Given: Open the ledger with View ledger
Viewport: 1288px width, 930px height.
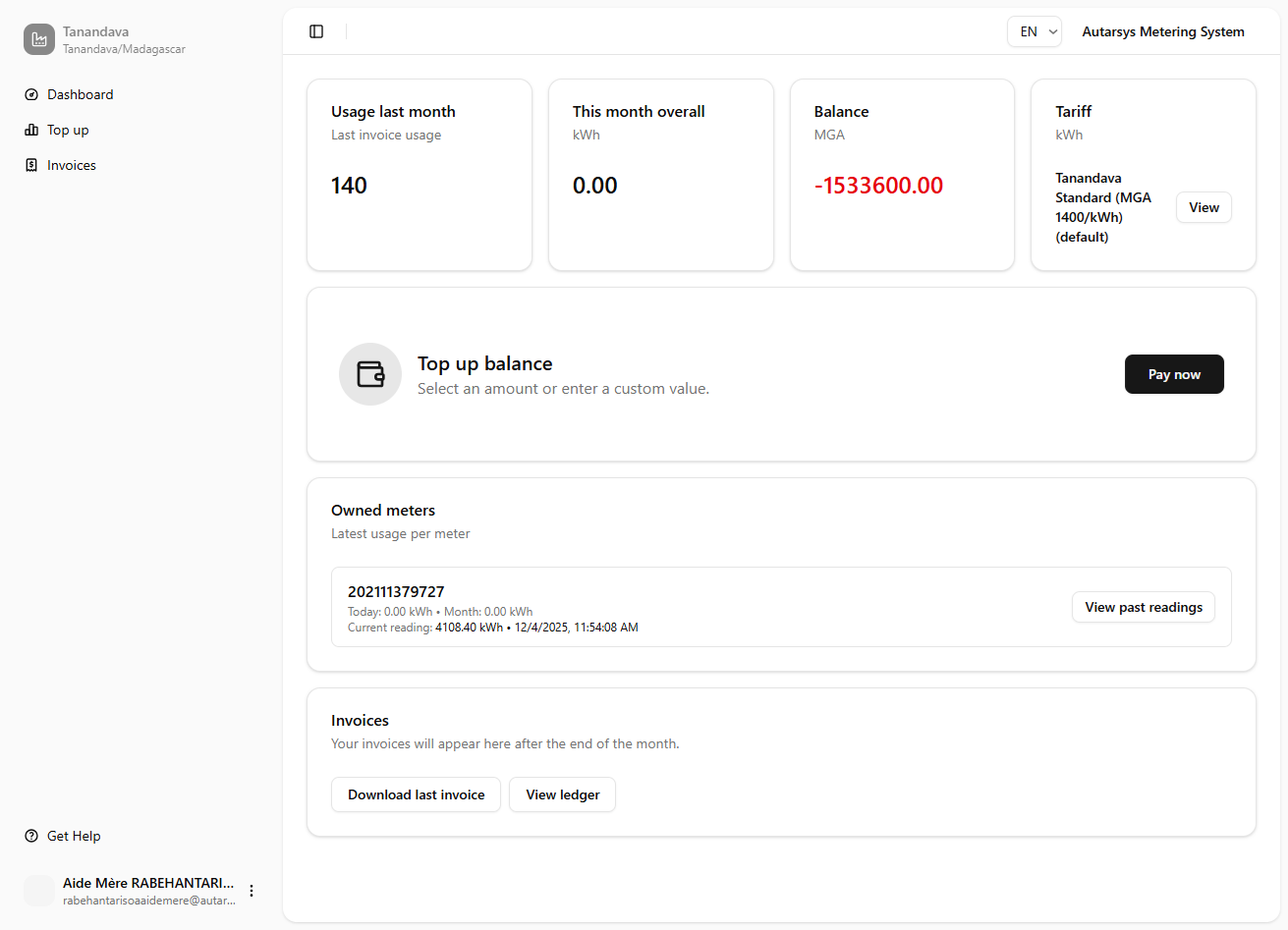Looking at the screenshot, I should [562, 794].
